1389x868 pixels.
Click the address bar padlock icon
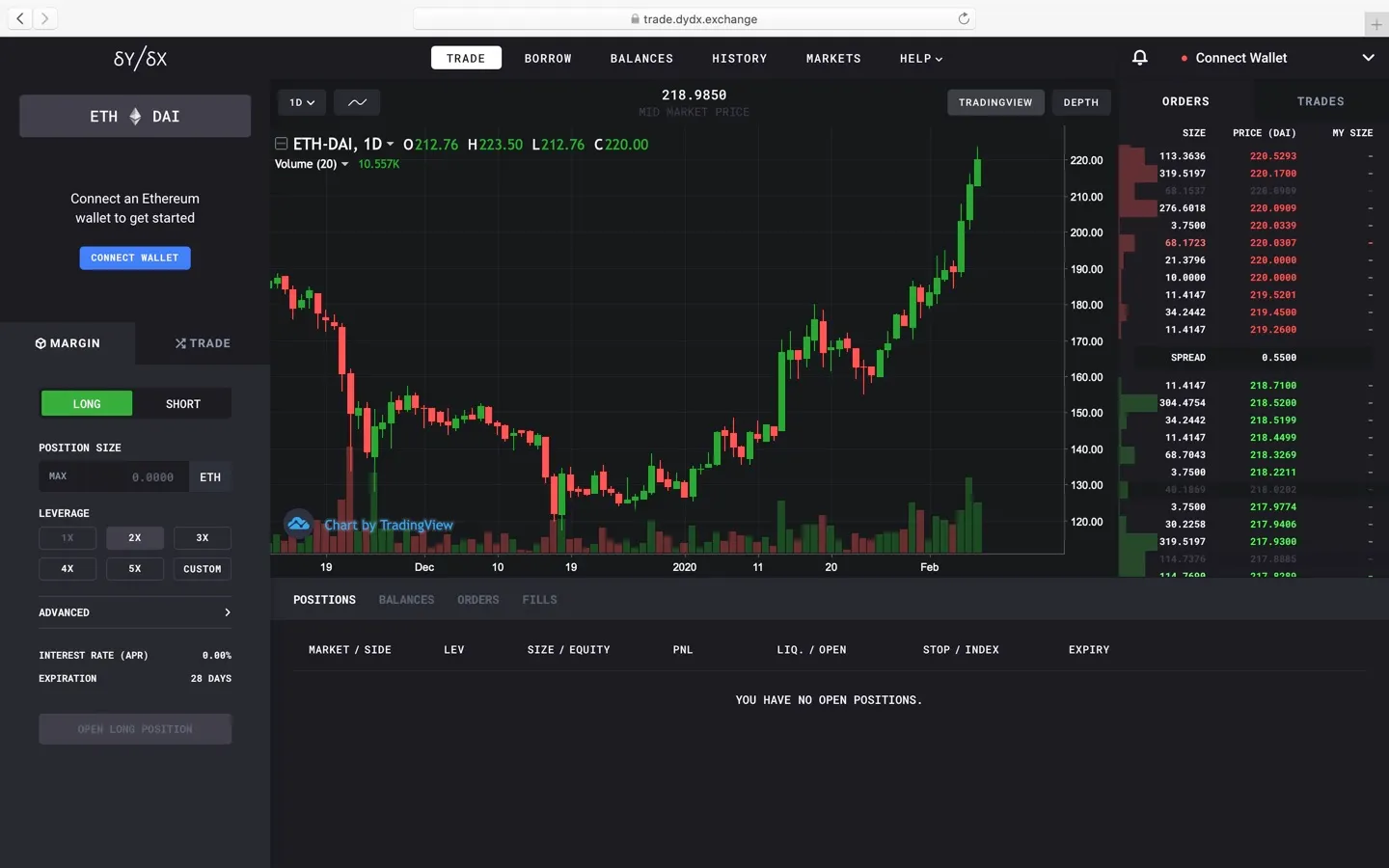point(635,18)
